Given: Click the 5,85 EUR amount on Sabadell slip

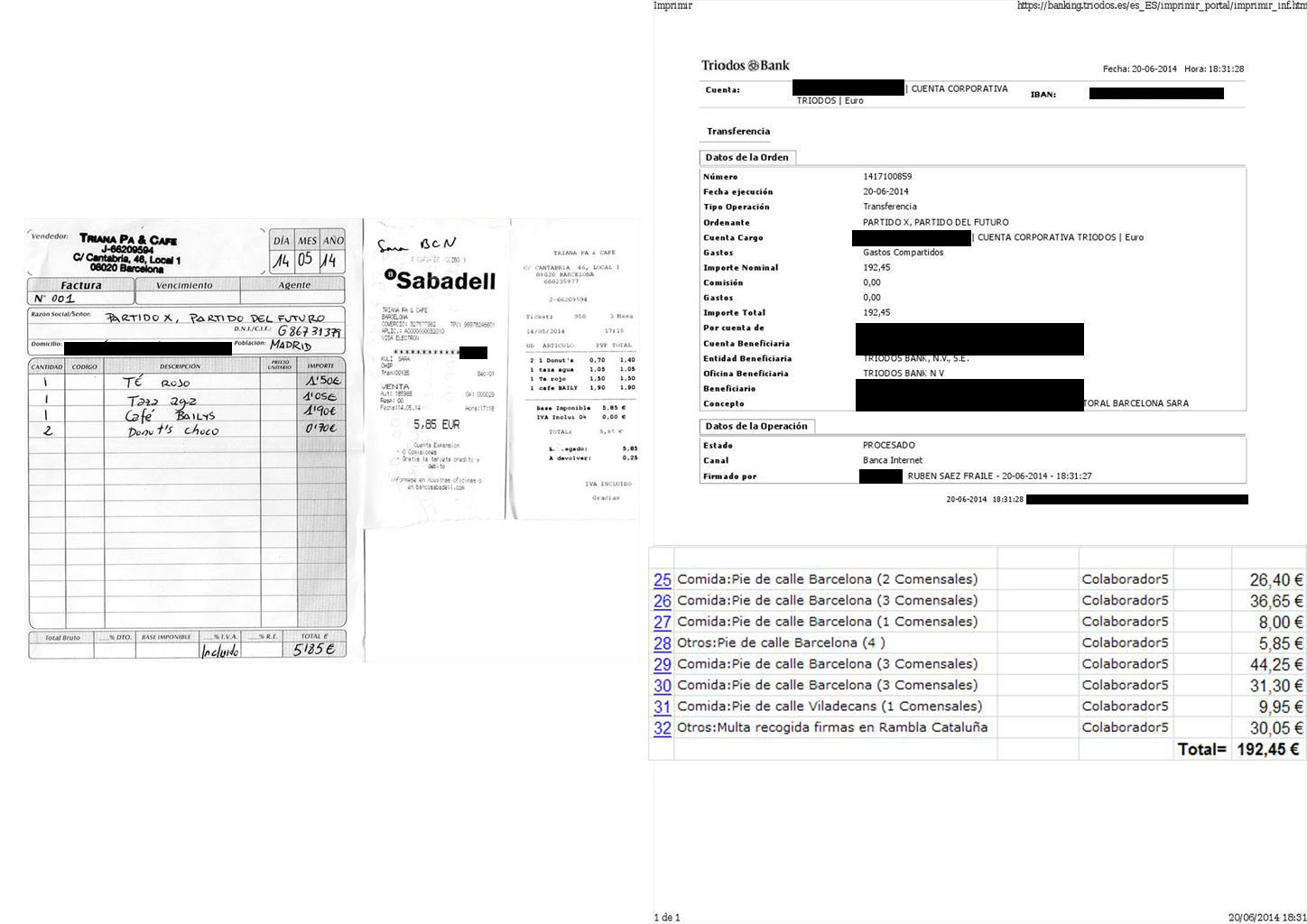Looking at the screenshot, I should coord(437,424).
